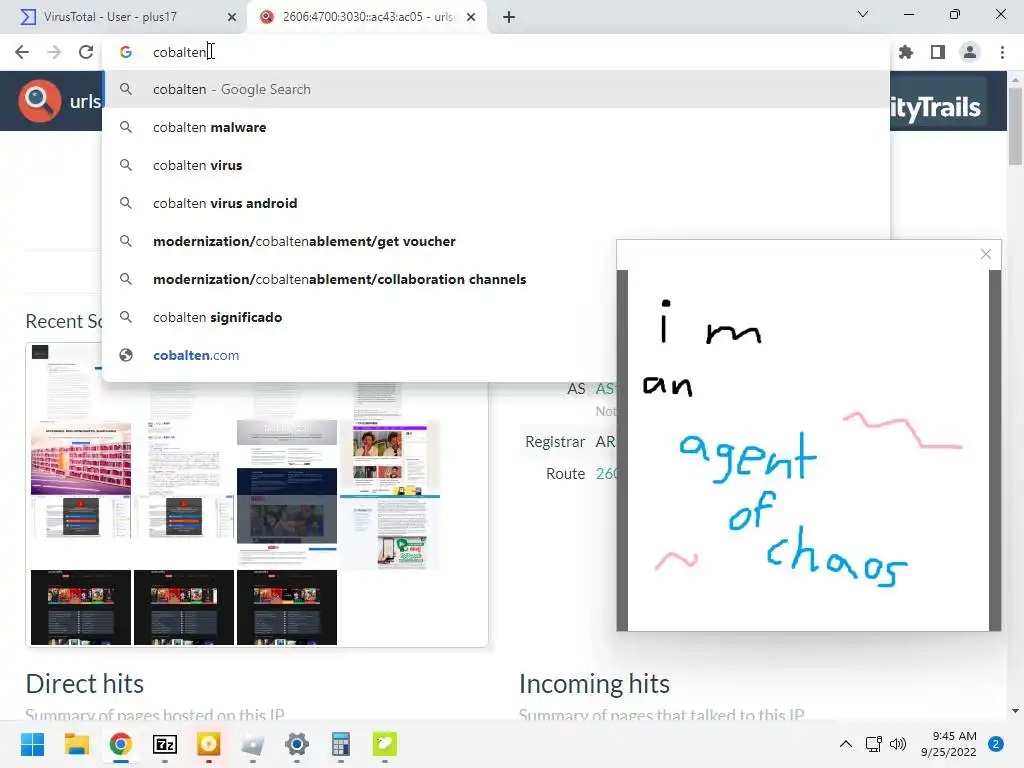Screen dimensions: 1024x768
Task: Select the 'get voucher' modernization suggestion
Action: tap(359, 241)
